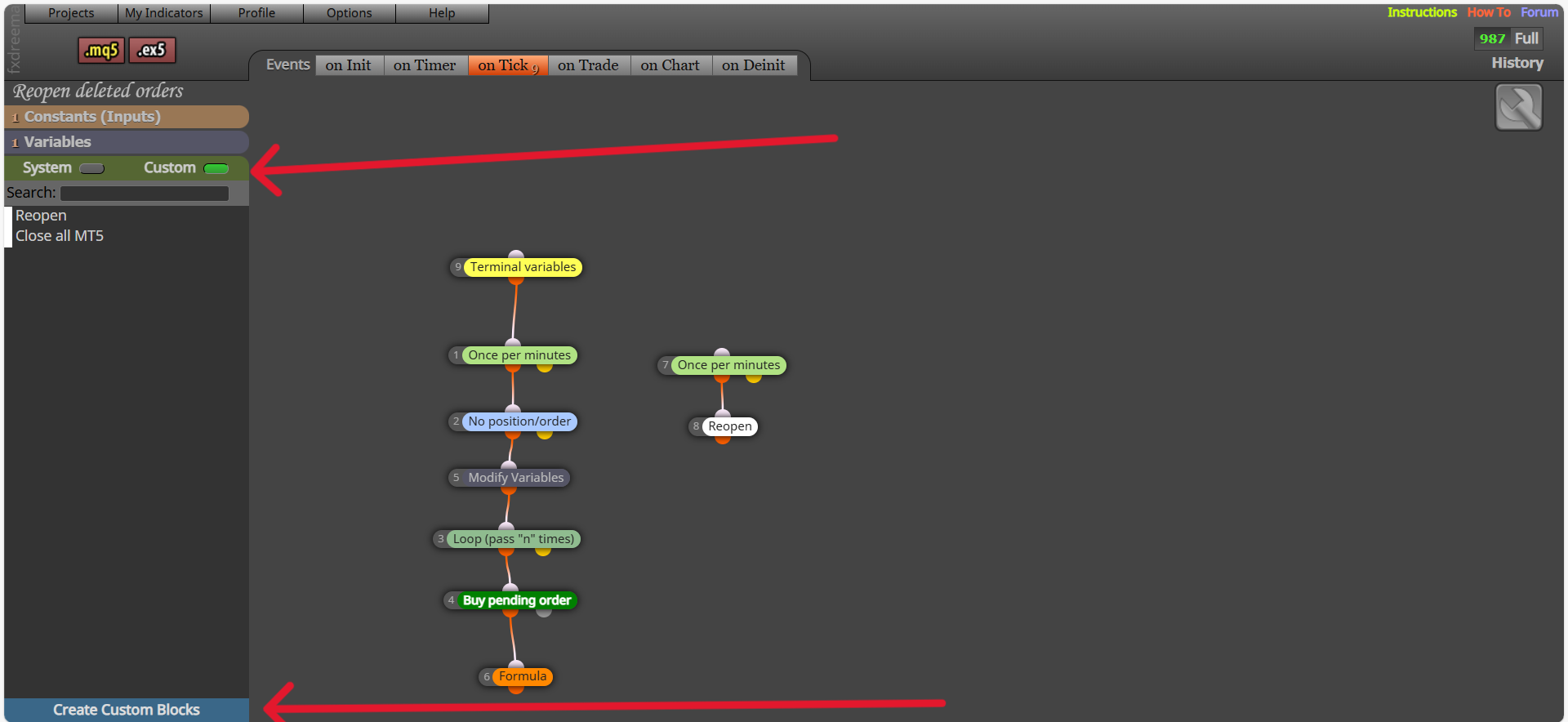Expand the Variables section
Screen dimensions: 1568x722
click(x=127, y=142)
